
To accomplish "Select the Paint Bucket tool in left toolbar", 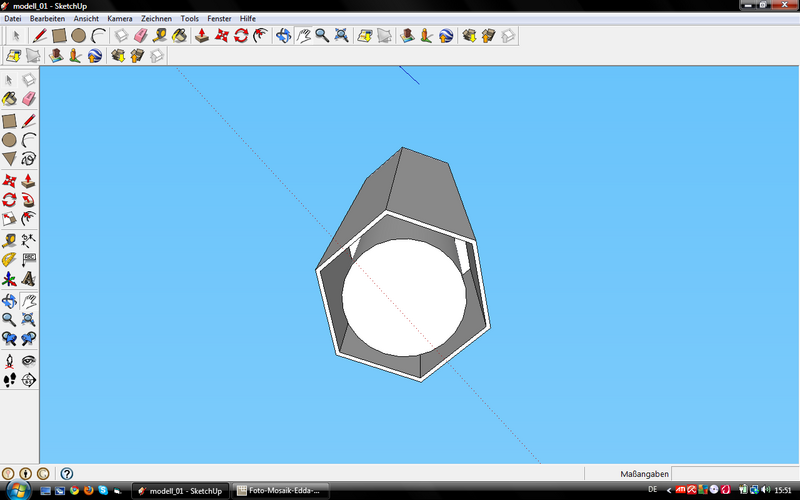I will point(9,99).
